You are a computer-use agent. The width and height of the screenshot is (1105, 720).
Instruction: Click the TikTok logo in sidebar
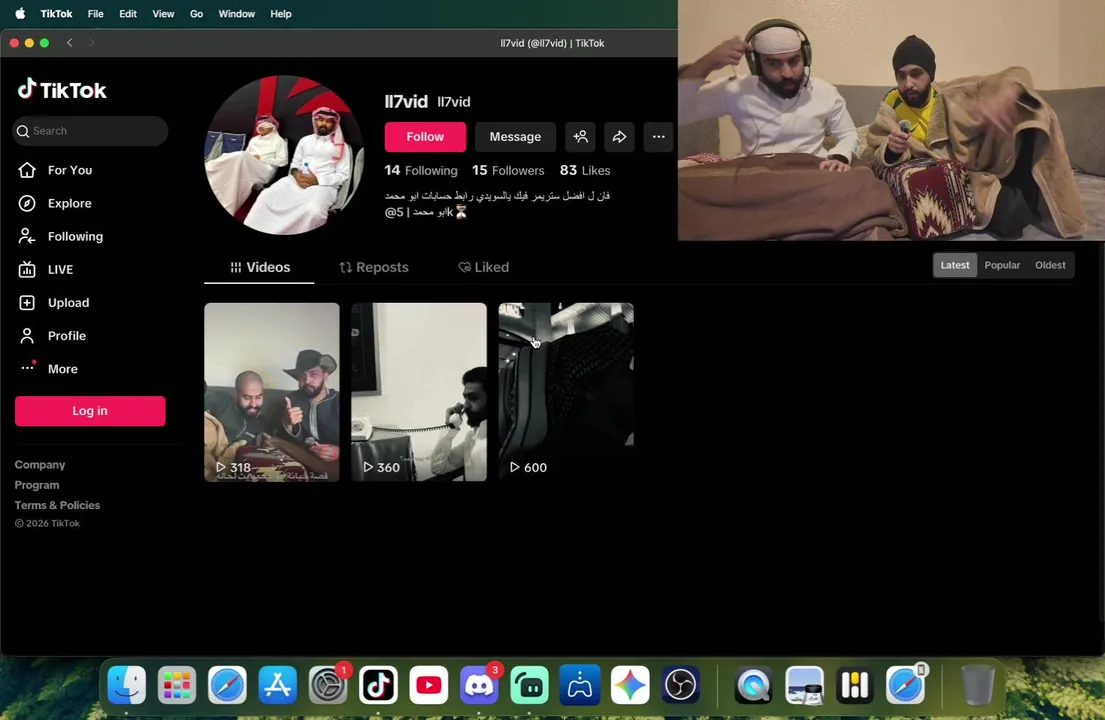pos(62,89)
